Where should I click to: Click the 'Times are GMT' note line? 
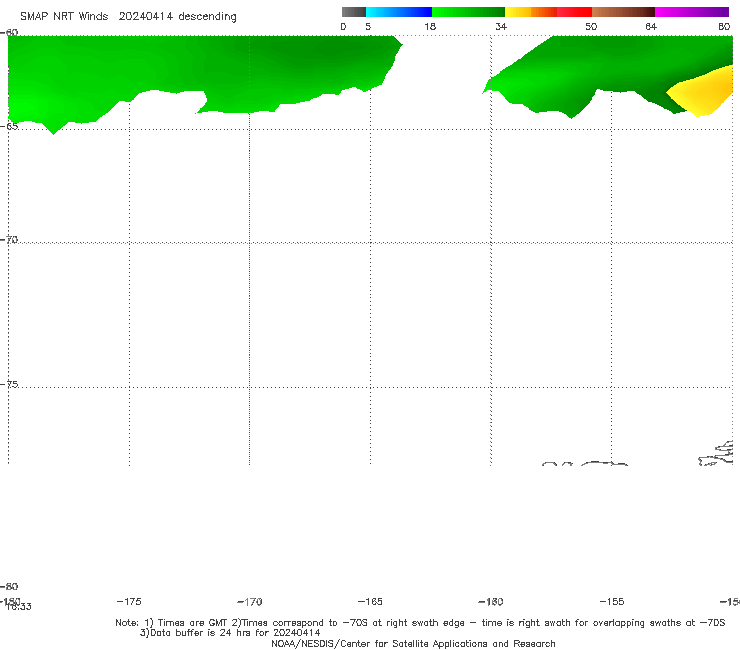pyautogui.click(x=420, y=623)
